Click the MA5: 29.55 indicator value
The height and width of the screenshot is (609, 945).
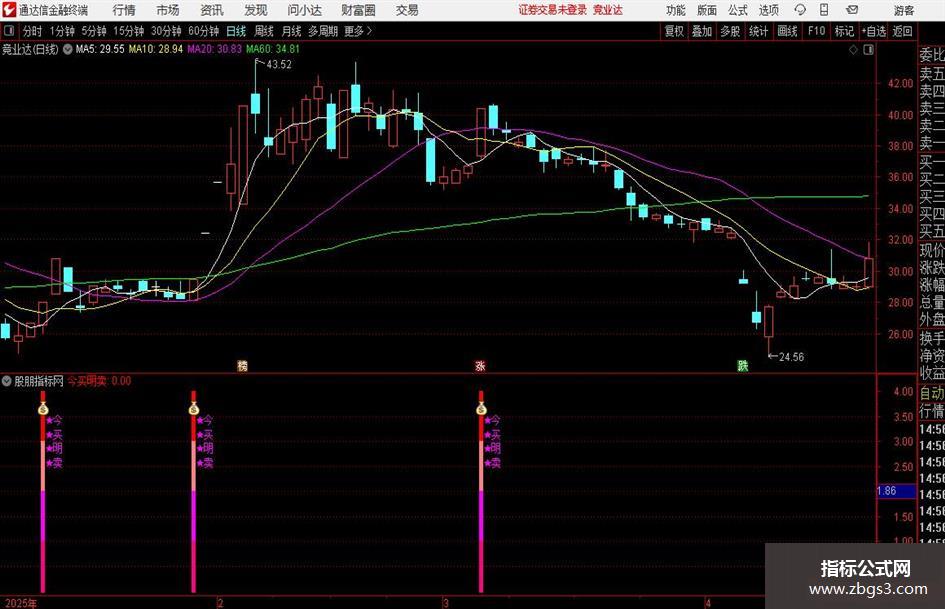pos(100,49)
